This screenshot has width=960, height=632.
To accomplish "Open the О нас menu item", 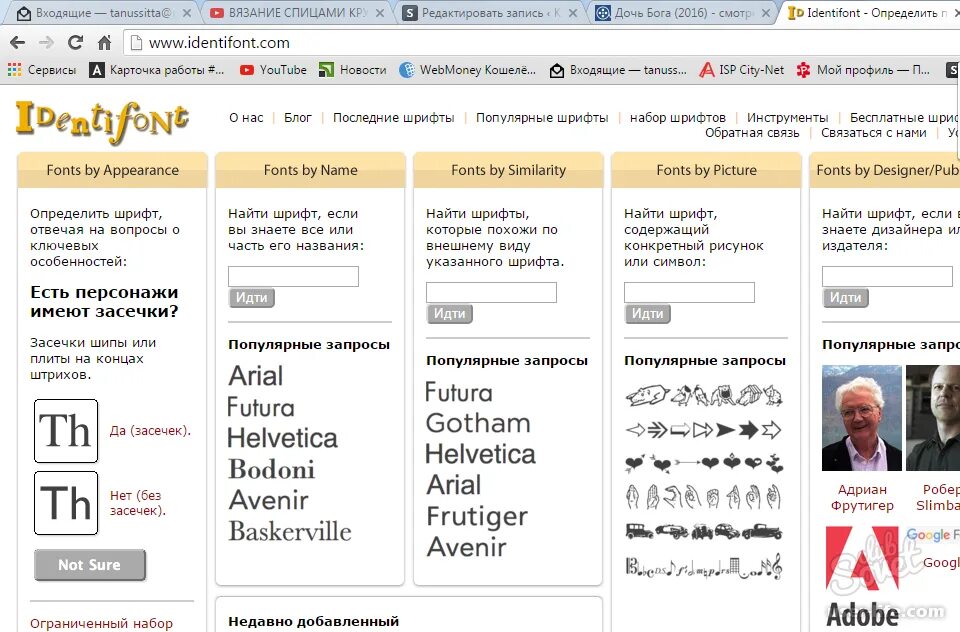I will tap(246, 118).
